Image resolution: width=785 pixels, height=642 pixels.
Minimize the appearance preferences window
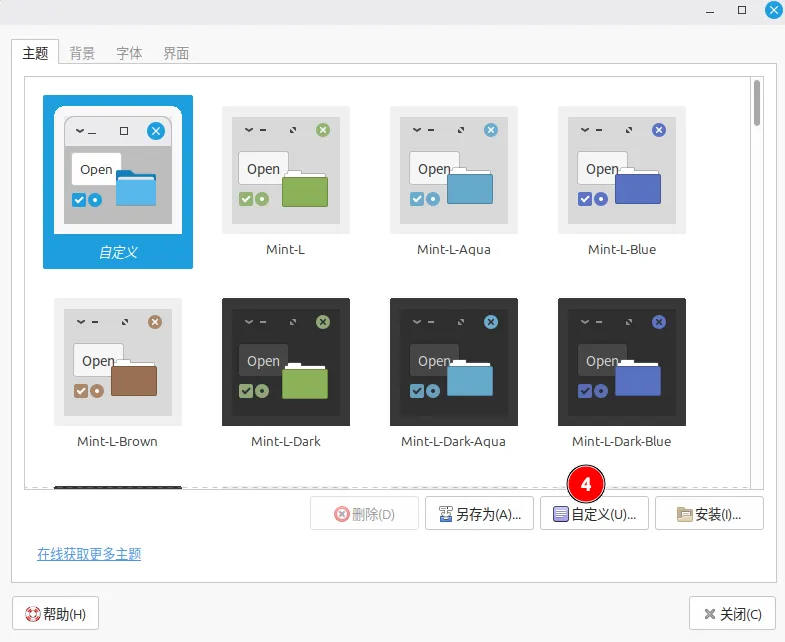710,11
